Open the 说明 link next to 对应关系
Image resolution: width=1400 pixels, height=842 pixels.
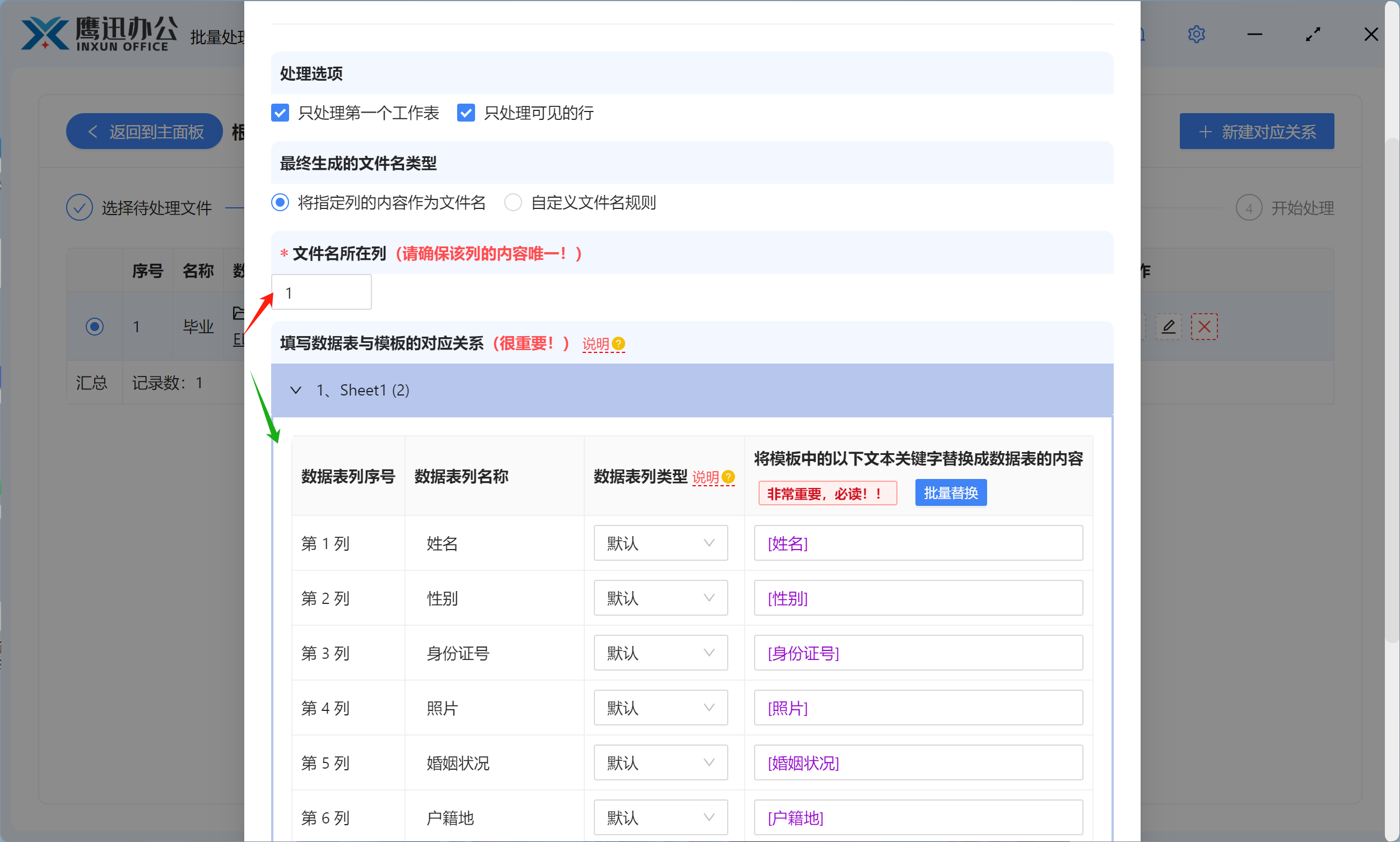click(596, 344)
